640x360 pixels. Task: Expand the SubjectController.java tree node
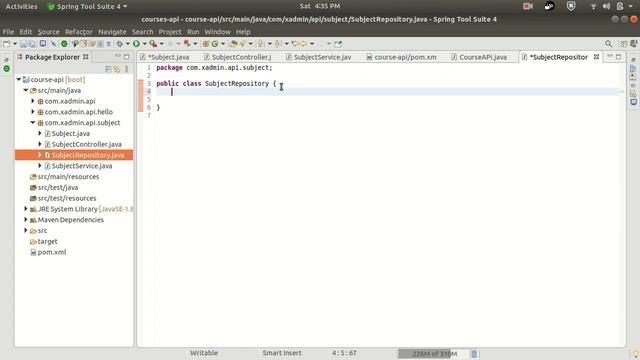point(40,144)
